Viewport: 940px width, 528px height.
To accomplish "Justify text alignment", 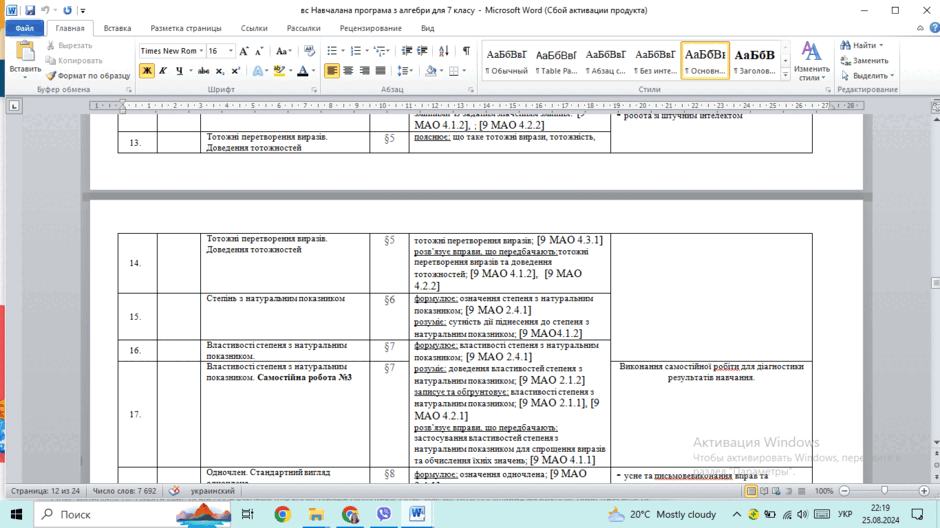I will point(380,71).
